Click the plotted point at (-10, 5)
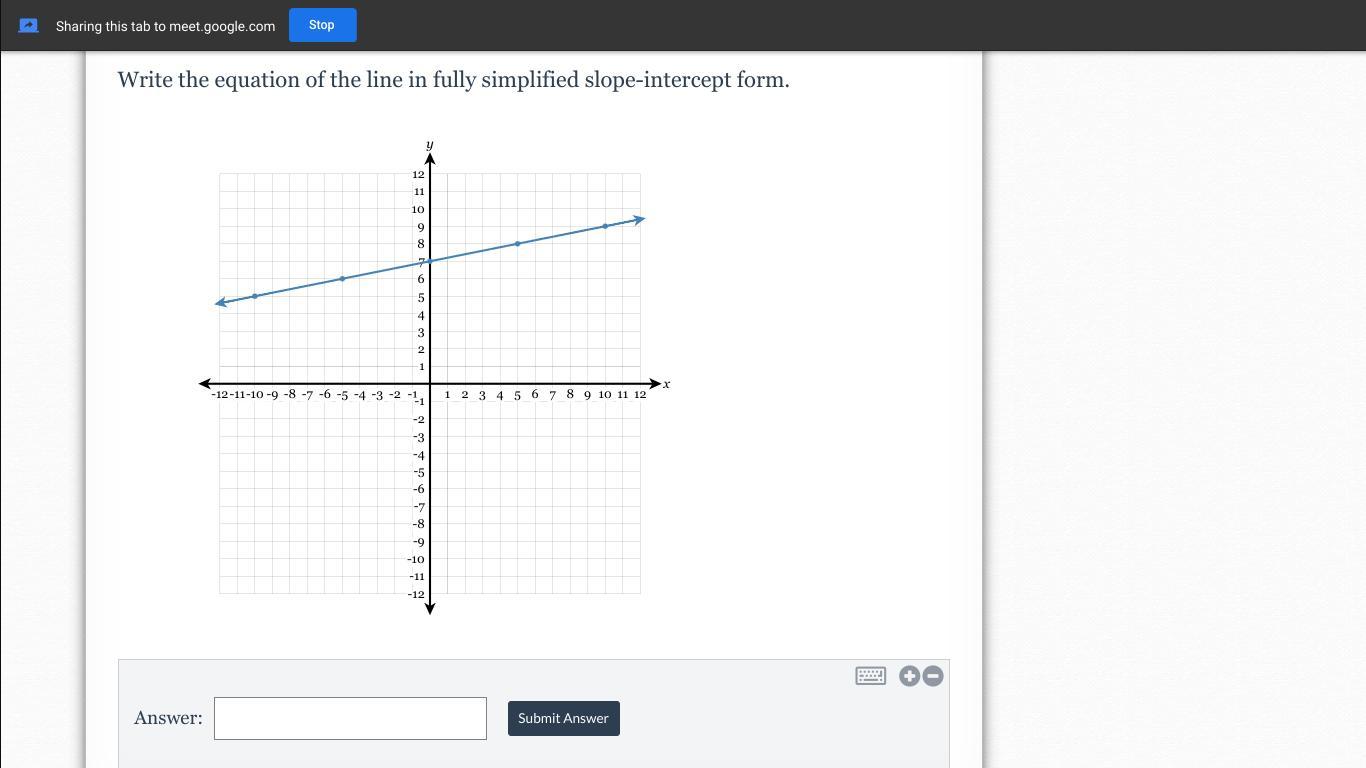 click(255, 296)
